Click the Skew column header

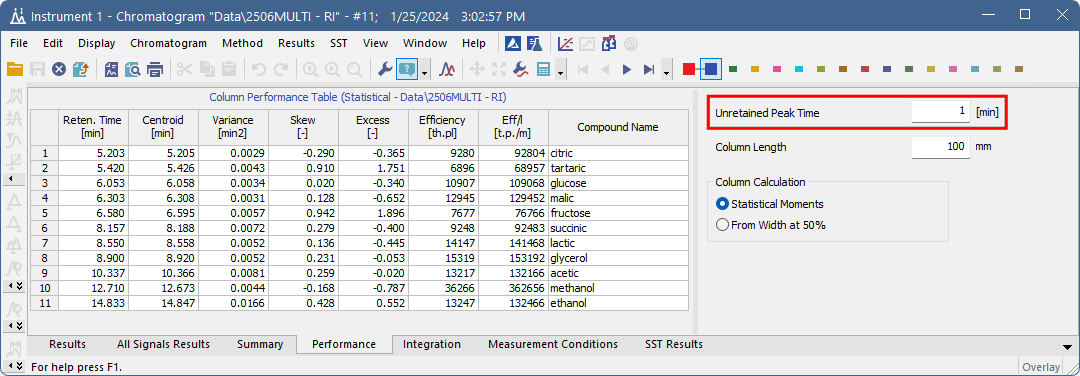[304, 127]
